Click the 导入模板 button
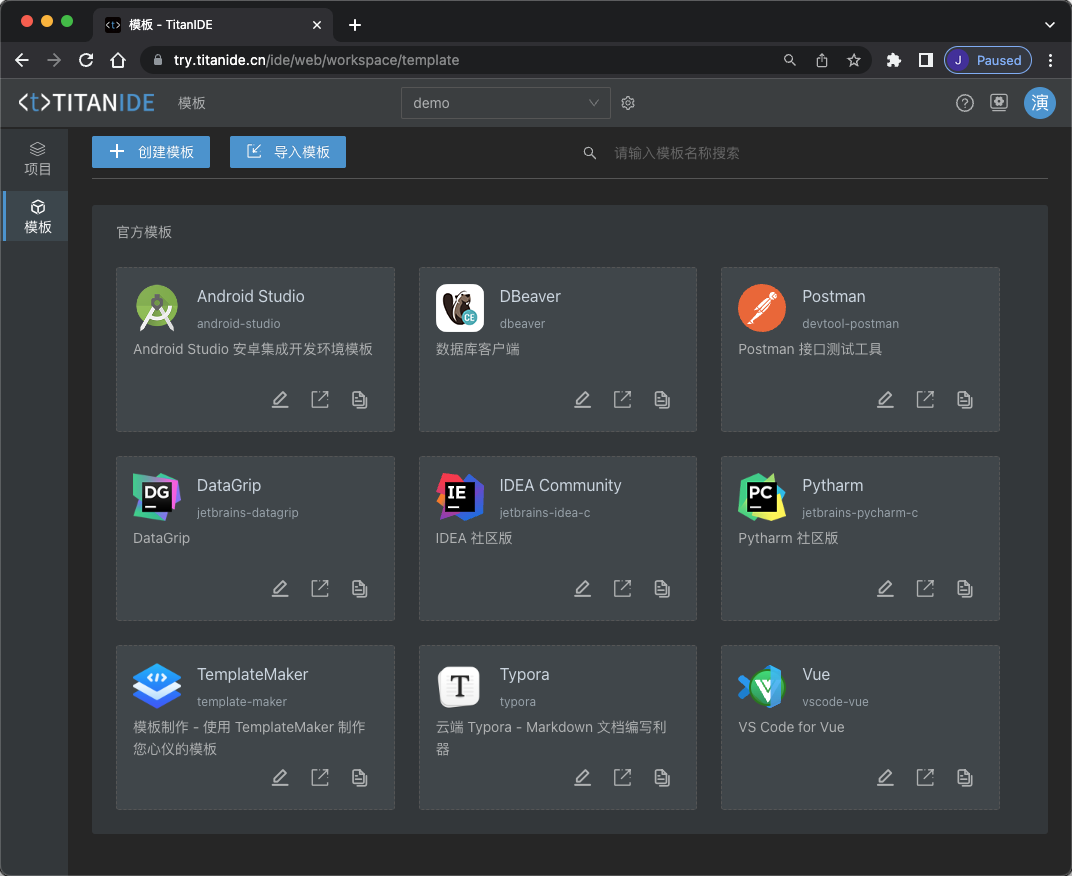 [x=288, y=152]
